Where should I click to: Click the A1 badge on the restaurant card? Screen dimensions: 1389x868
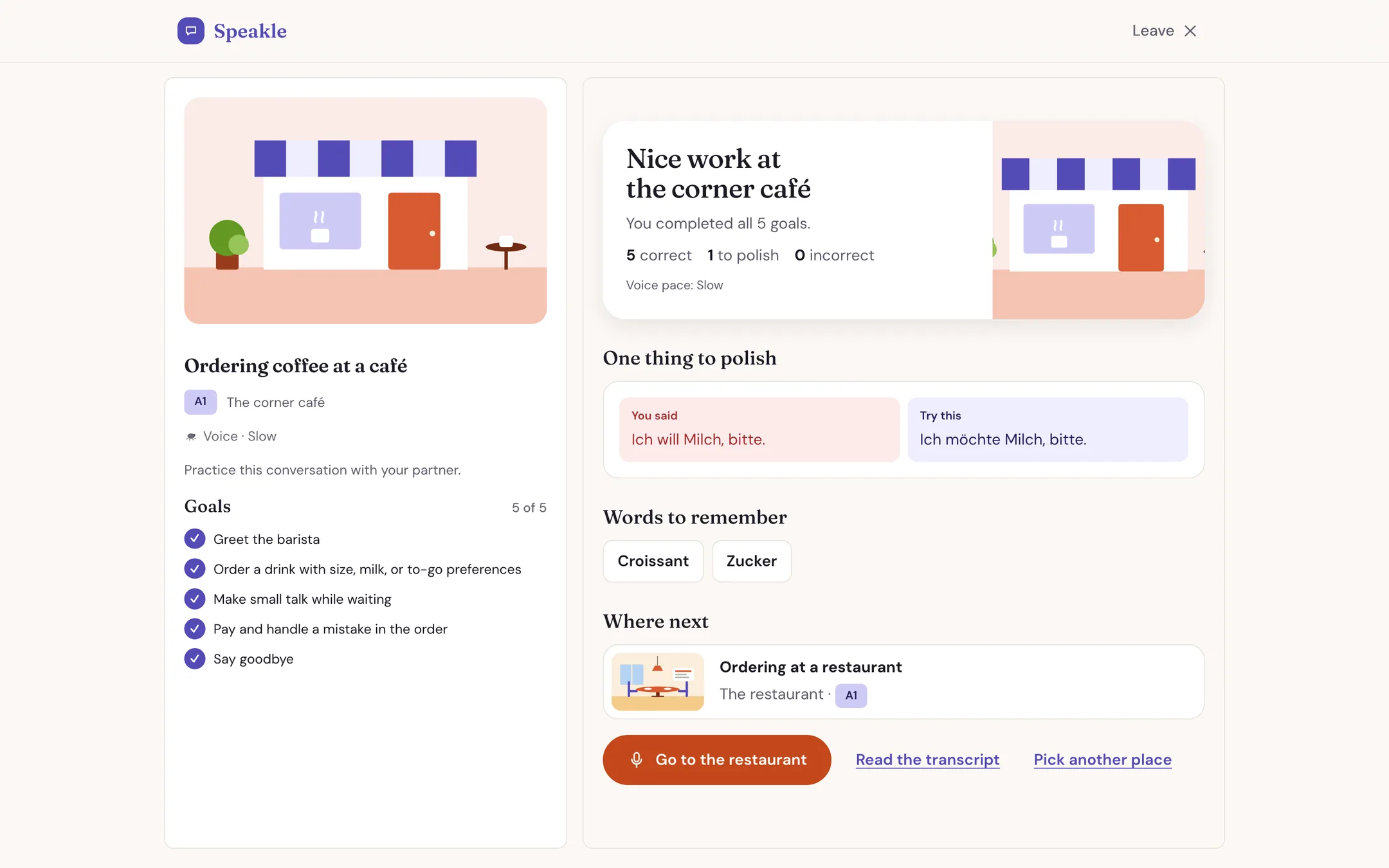[851, 695]
